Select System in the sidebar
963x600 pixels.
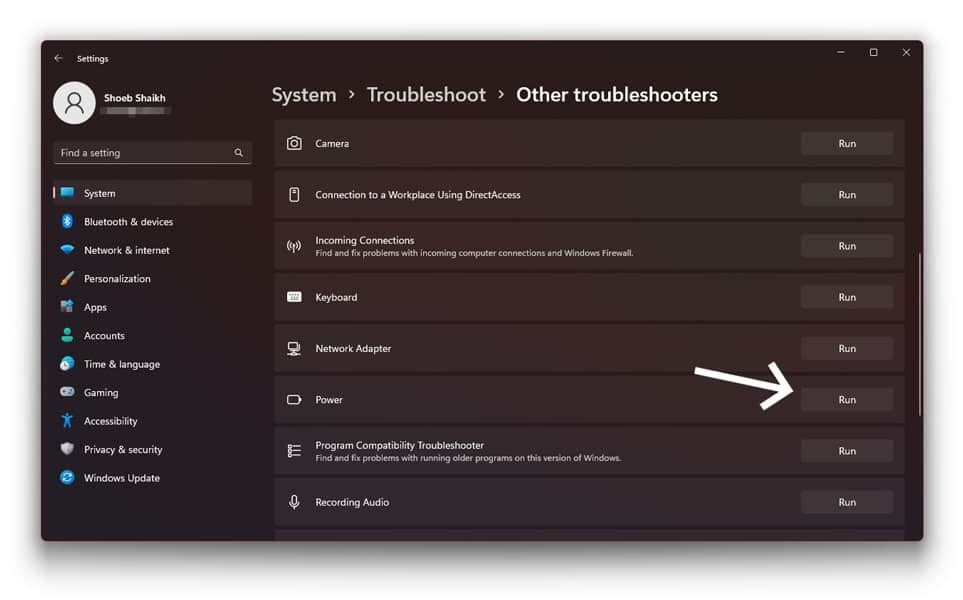152,193
